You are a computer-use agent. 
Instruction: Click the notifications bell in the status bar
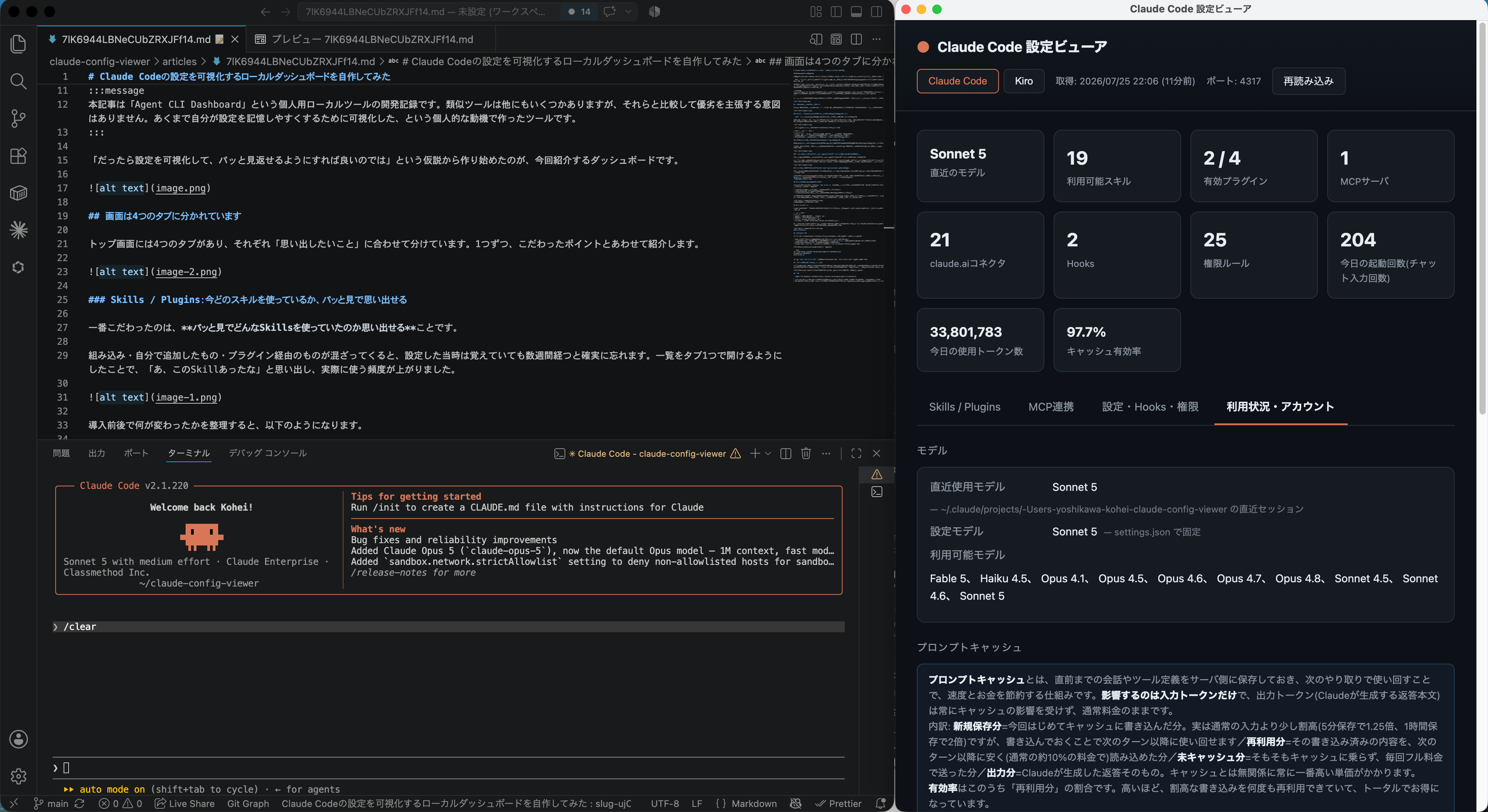point(880,803)
